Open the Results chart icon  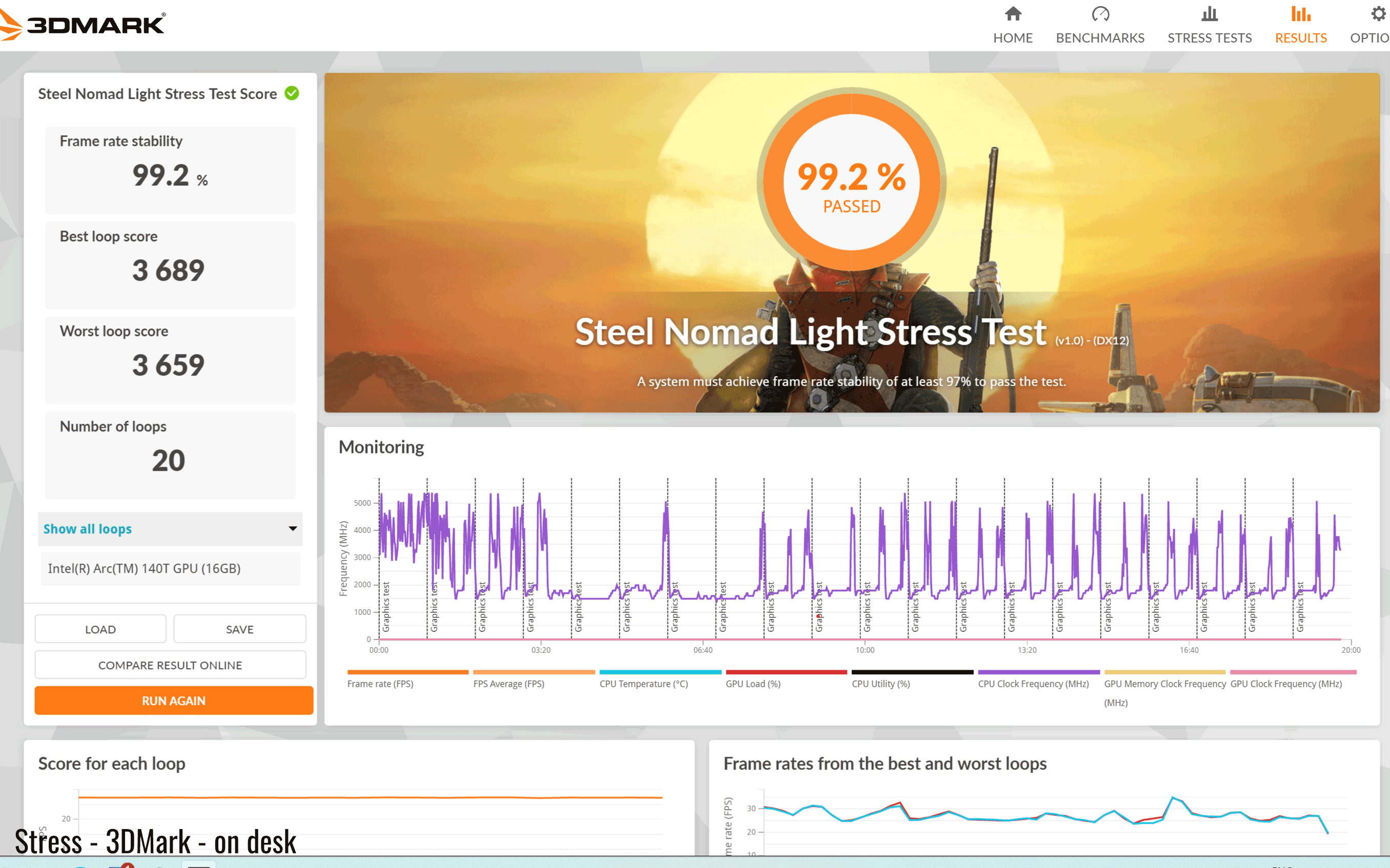coord(1300,14)
